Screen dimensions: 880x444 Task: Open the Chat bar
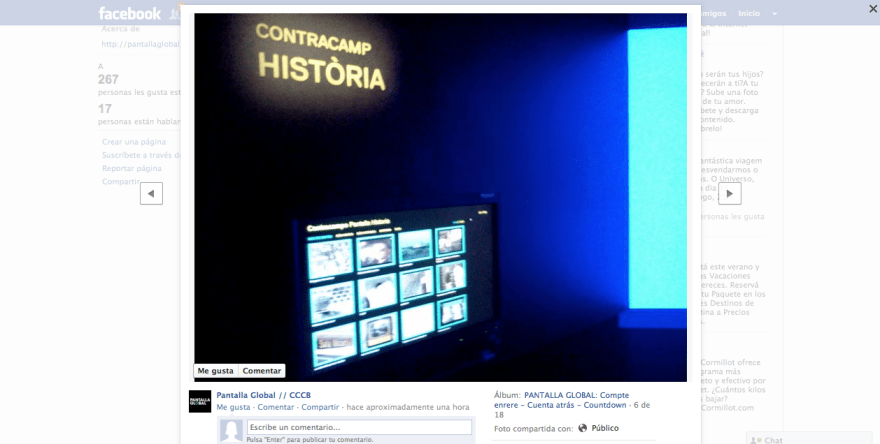coord(768,439)
